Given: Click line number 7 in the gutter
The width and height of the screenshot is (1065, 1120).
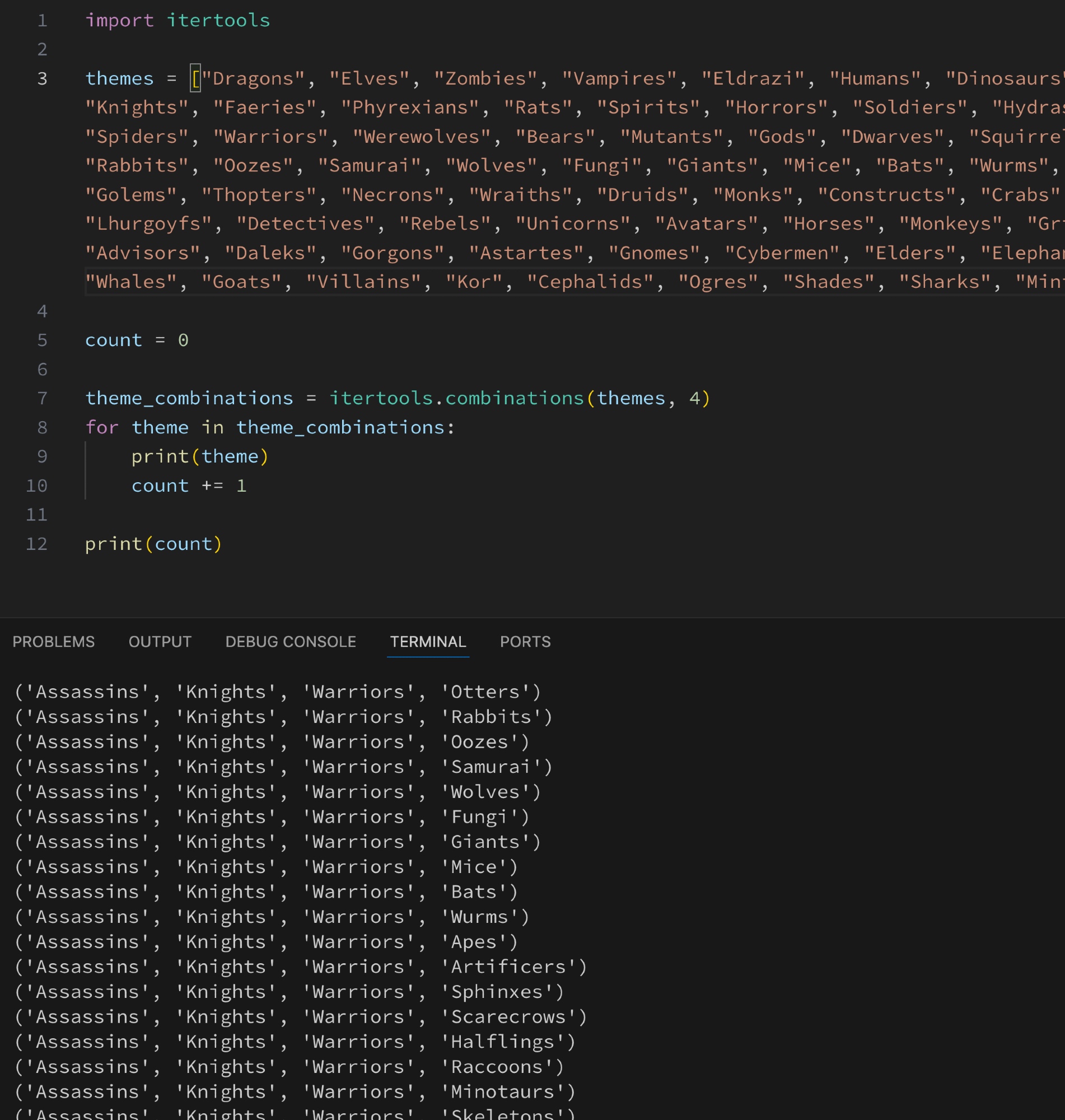Looking at the screenshot, I should [x=42, y=398].
